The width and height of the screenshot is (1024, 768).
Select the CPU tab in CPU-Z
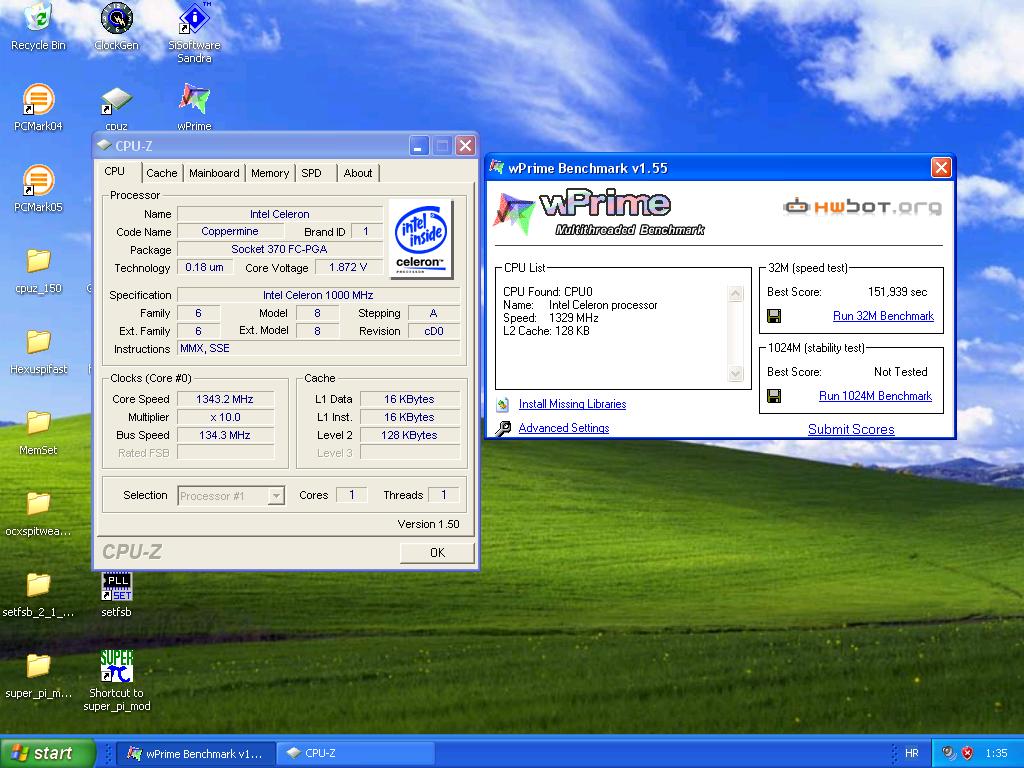pos(114,171)
